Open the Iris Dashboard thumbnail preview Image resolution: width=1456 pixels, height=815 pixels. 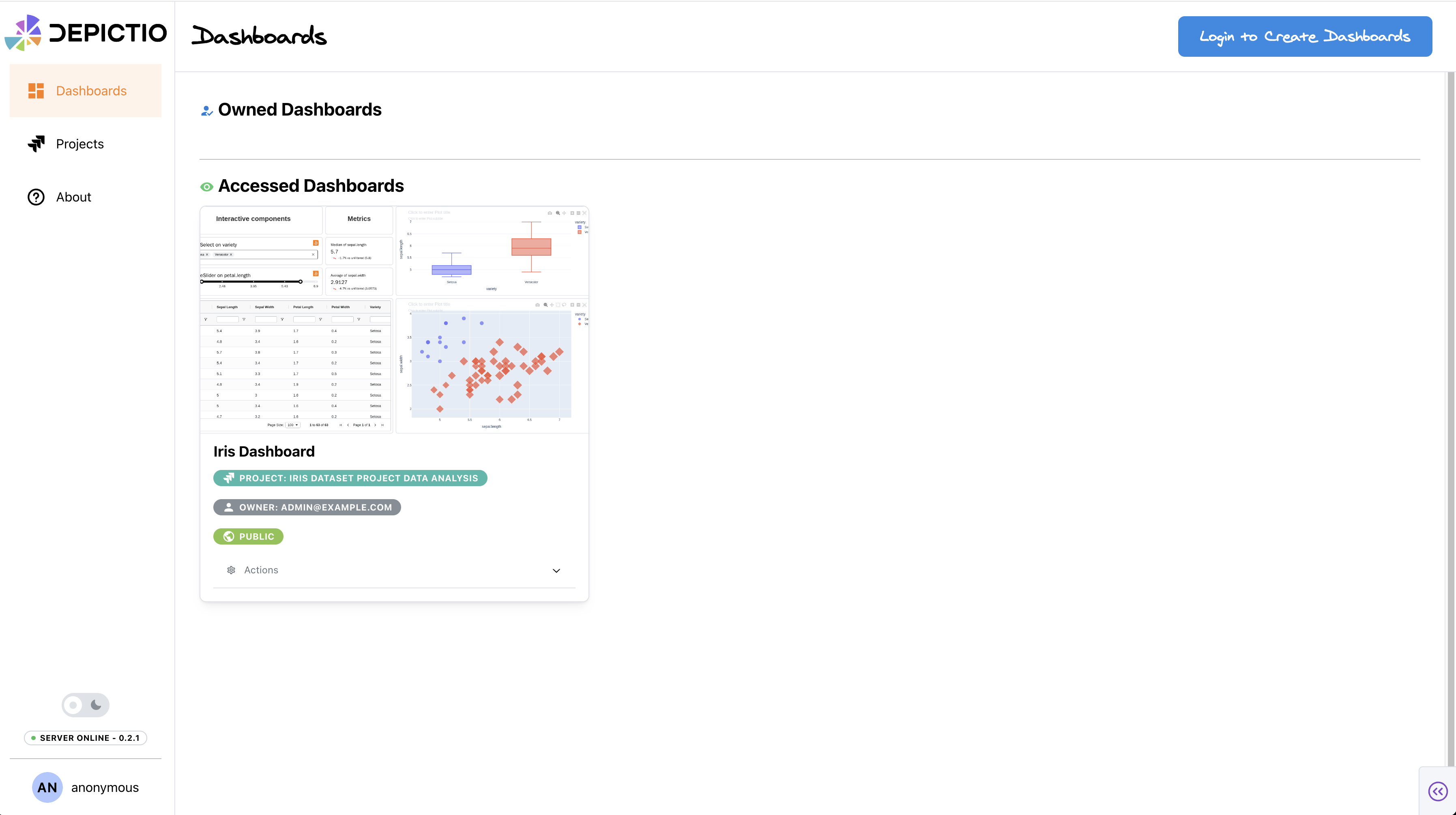pos(394,320)
